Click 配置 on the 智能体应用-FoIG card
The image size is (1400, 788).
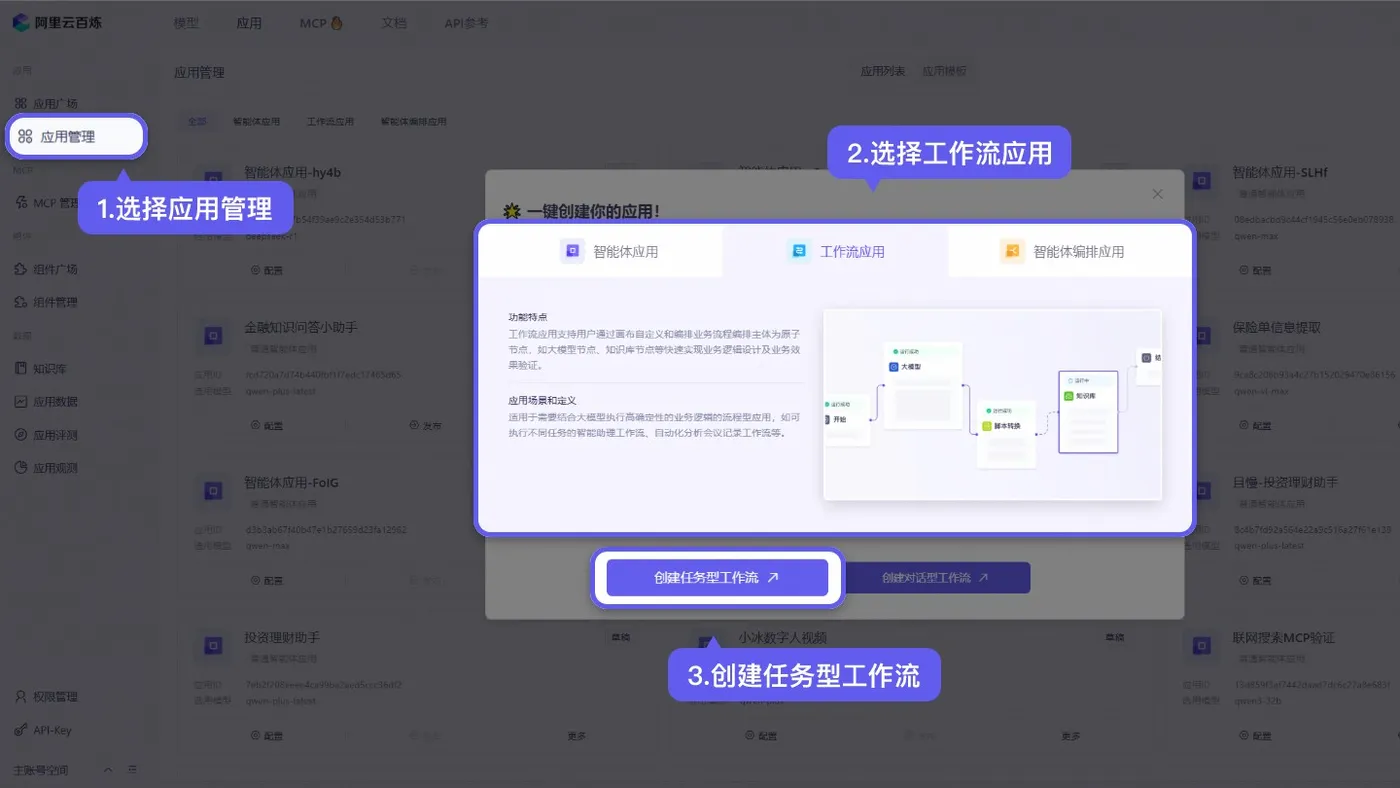tap(267, 580)
